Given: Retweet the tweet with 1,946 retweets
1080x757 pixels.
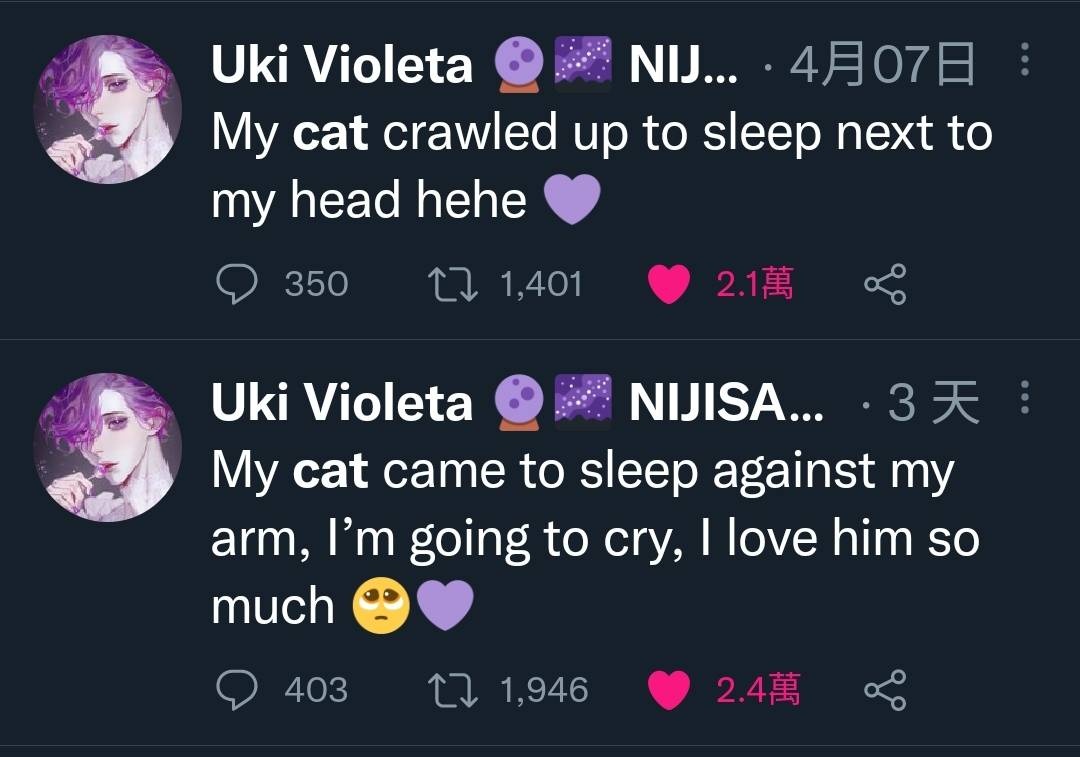Looking at the screenshot, I should [x=453, y=690].
